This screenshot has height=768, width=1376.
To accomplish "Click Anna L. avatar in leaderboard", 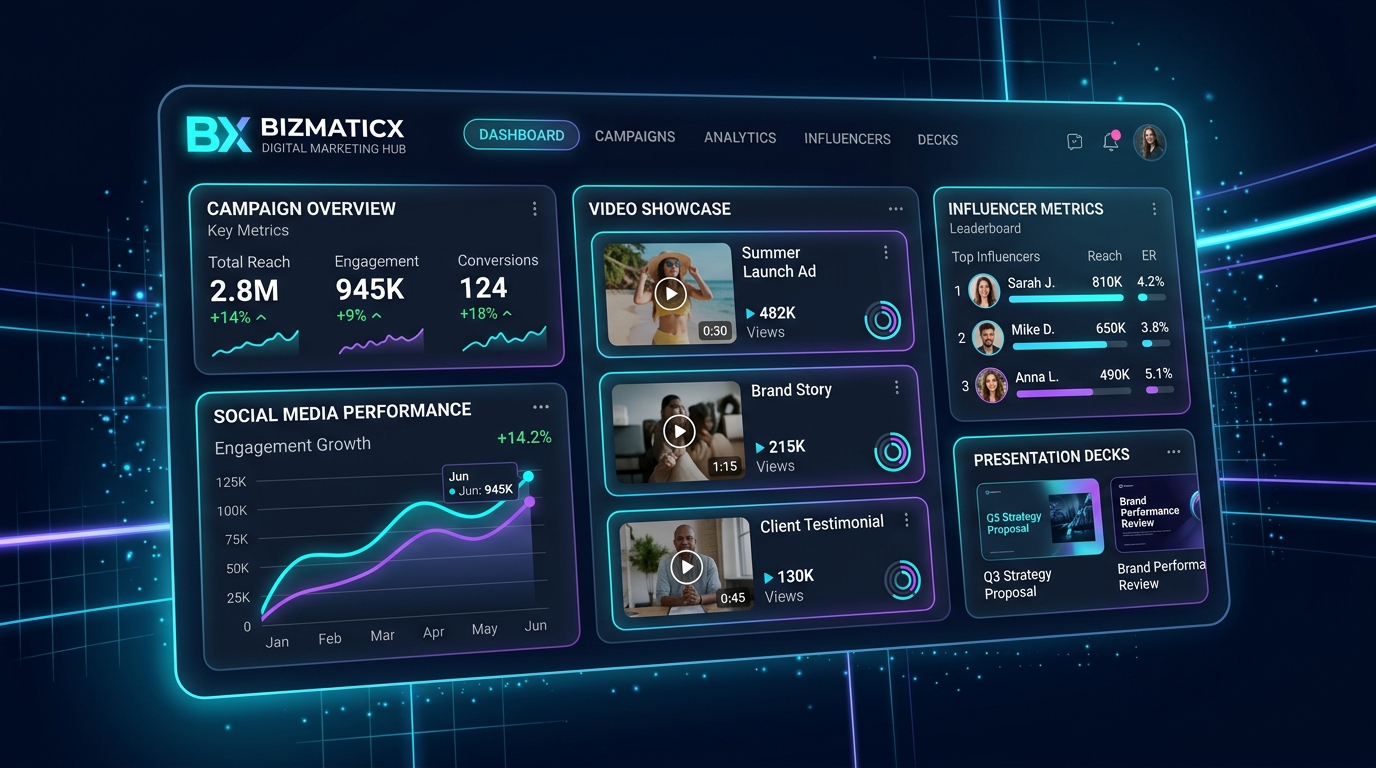I will pos(991,385).
